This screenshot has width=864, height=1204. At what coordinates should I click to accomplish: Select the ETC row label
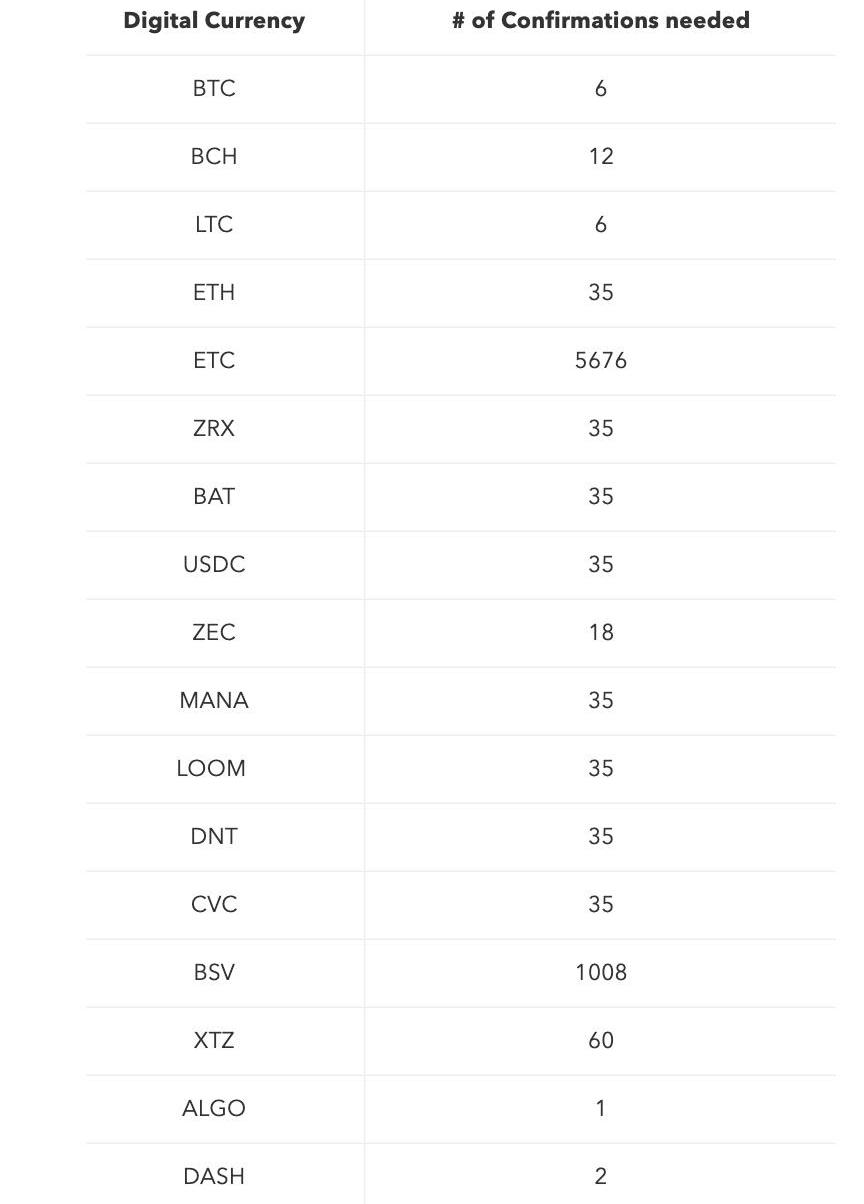pyautogui.click(x=214, y=361)
